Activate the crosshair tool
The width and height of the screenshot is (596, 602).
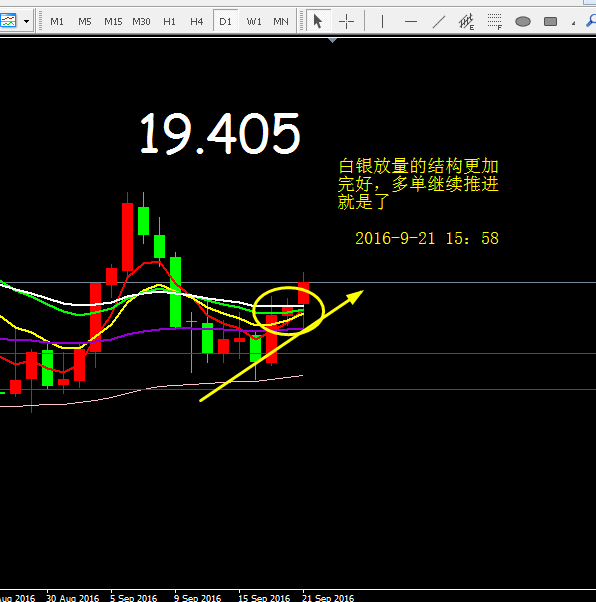point(346,22)
